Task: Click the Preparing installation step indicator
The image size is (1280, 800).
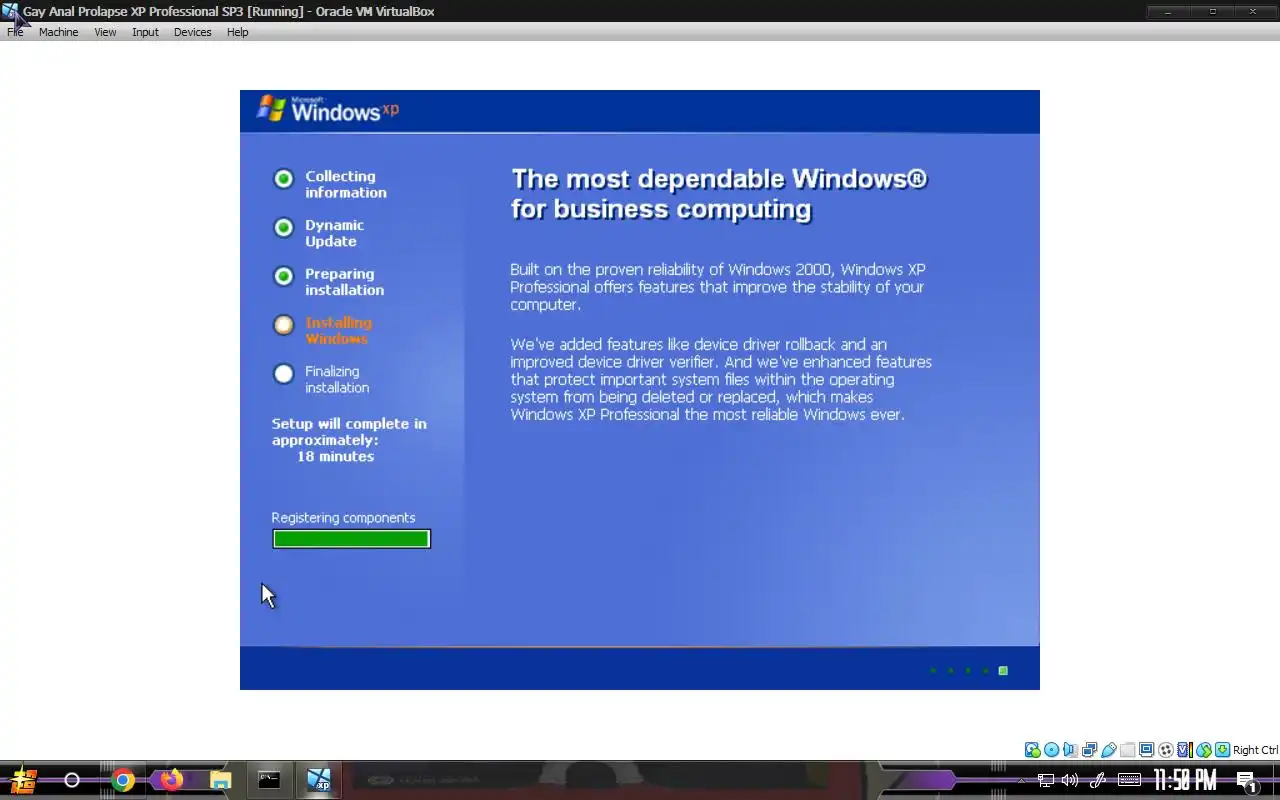Action: (x=284, y=276)
